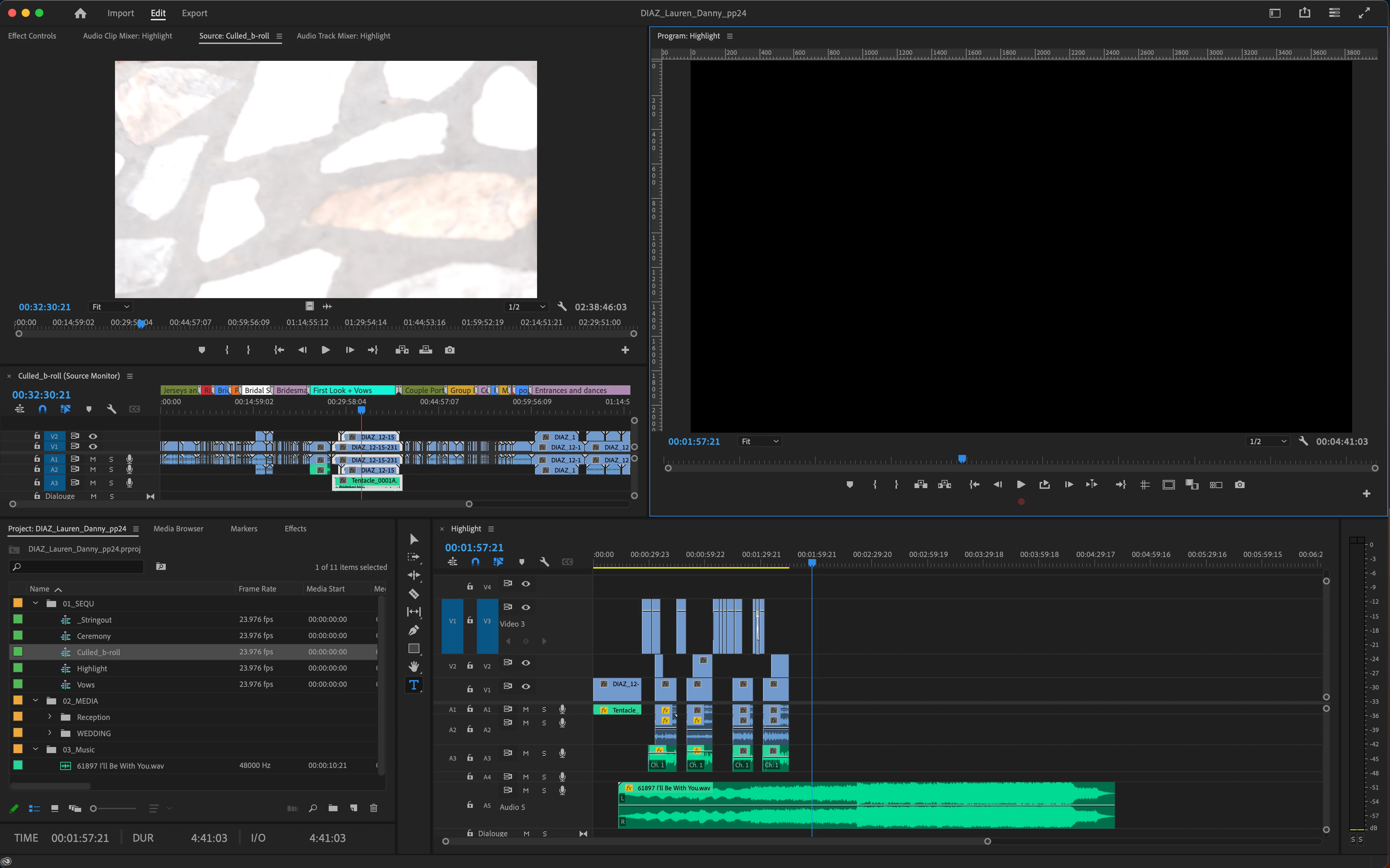Select the Hand tool
The image size is (1390, 868).
pos(414,667)
